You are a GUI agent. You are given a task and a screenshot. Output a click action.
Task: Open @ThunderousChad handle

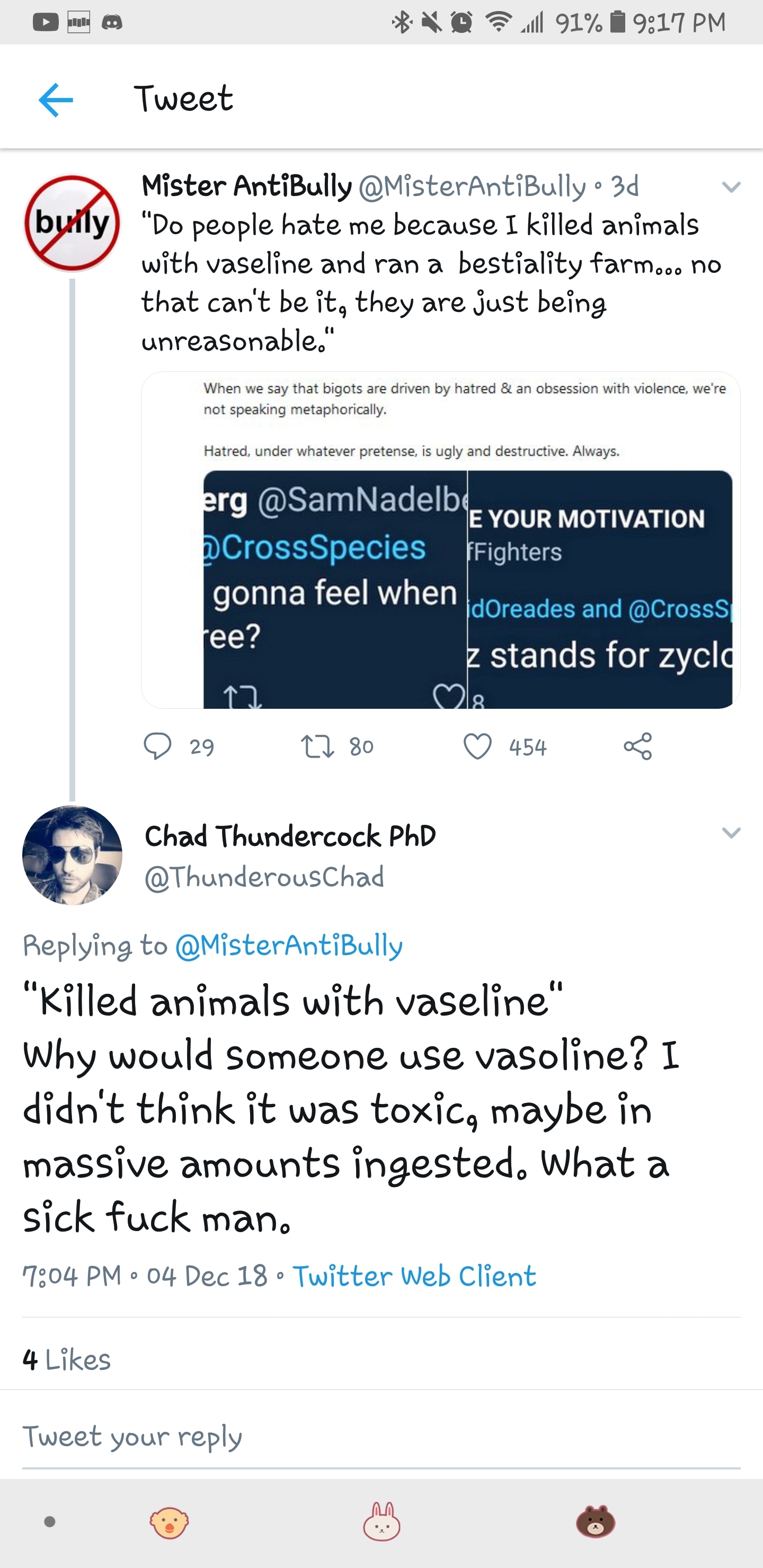[x=264, y=877]
